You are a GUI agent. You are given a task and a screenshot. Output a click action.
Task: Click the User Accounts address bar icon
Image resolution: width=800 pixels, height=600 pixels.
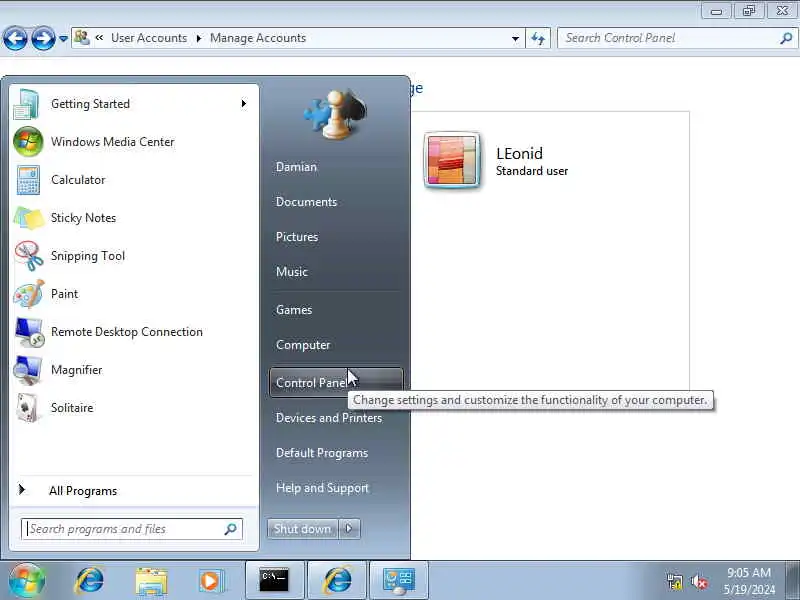(82, 37)
